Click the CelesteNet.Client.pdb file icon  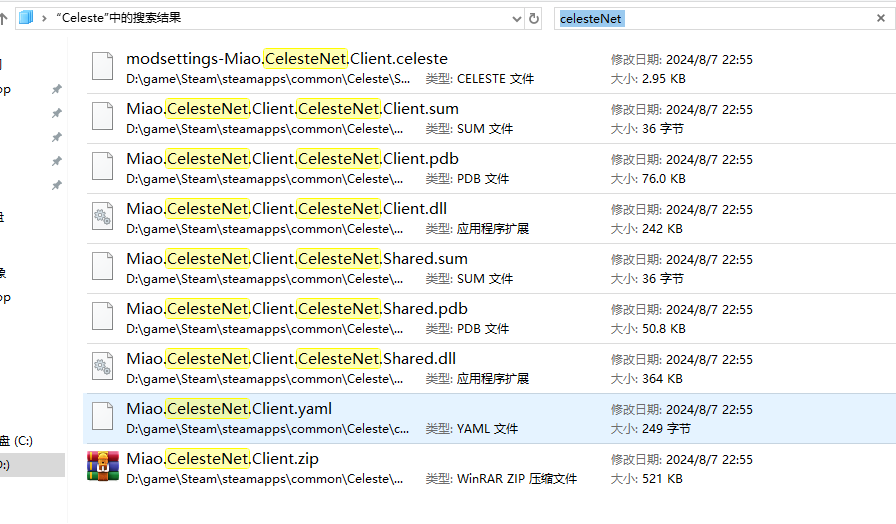(x=102, y=168)
